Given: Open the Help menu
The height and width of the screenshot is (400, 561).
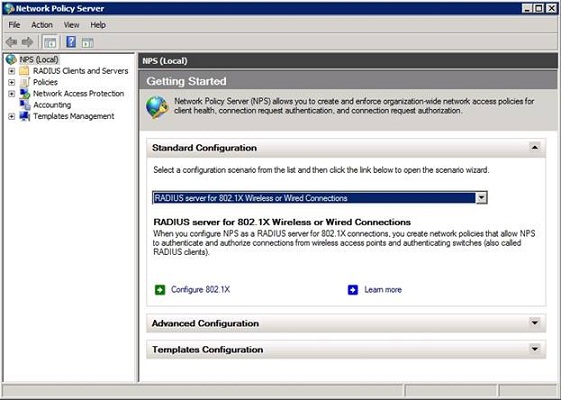Looking at the screenshot, I should click(x=98, y=25).
